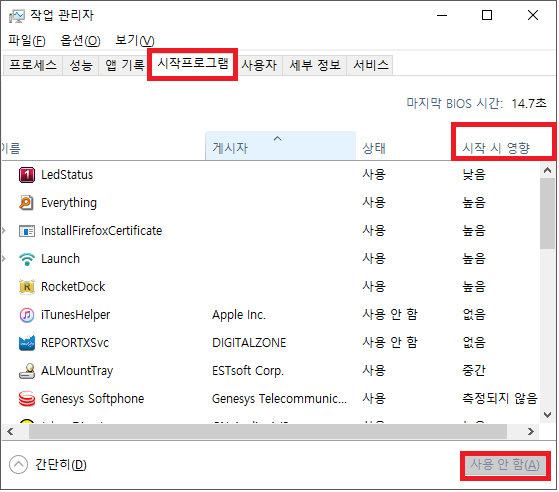Screen dimensions: 559x492
Task: Click the vertical scrollbar thumb
Action: pyautogui.click(x=548, y=214)
